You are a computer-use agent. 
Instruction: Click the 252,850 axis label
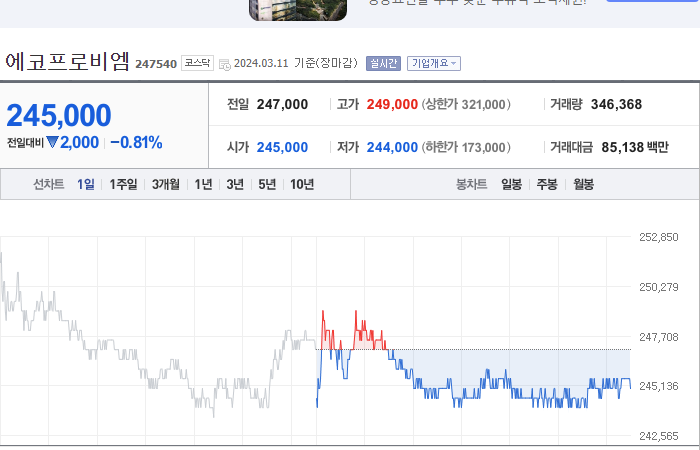click(x=658, y=237)
